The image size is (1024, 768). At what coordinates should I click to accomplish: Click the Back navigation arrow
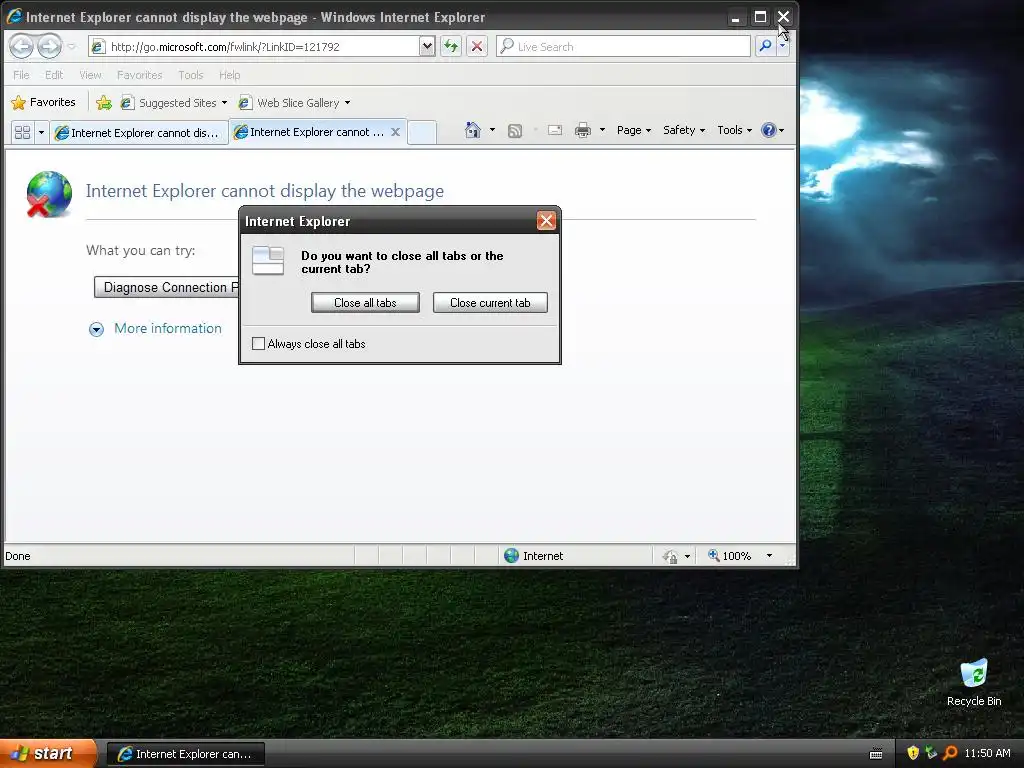[x=21, y=46]
